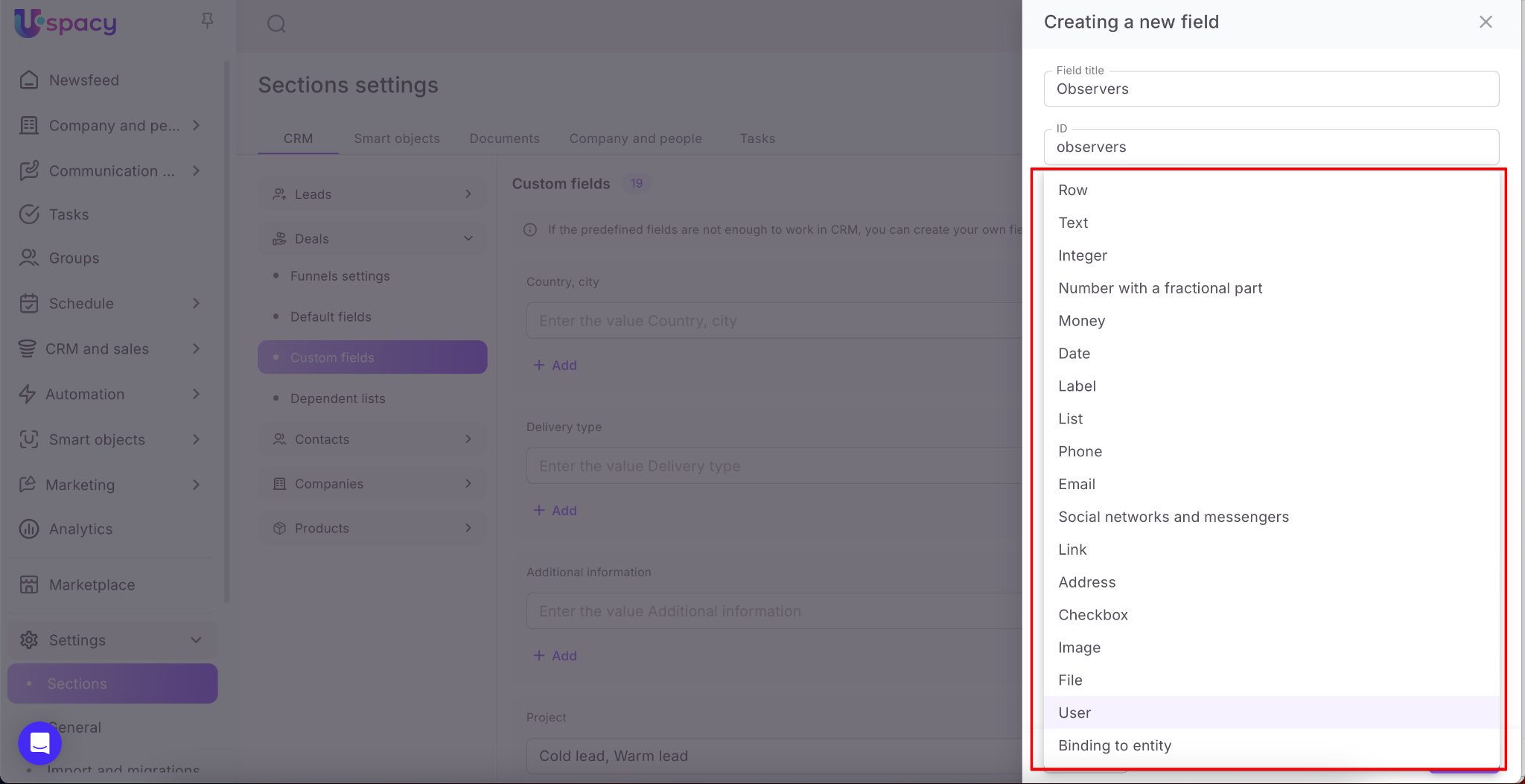
Task: Click the Analytics chart icon
Action: pyautogui.click(x=29, y=529)
